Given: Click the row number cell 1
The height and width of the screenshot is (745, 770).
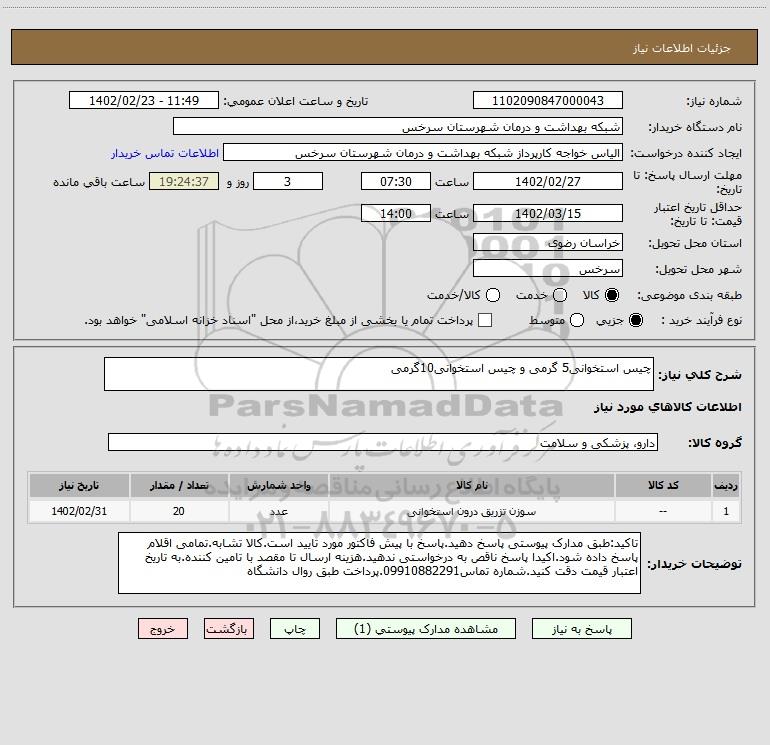Looking at the screenshot, I should (726, 511).
